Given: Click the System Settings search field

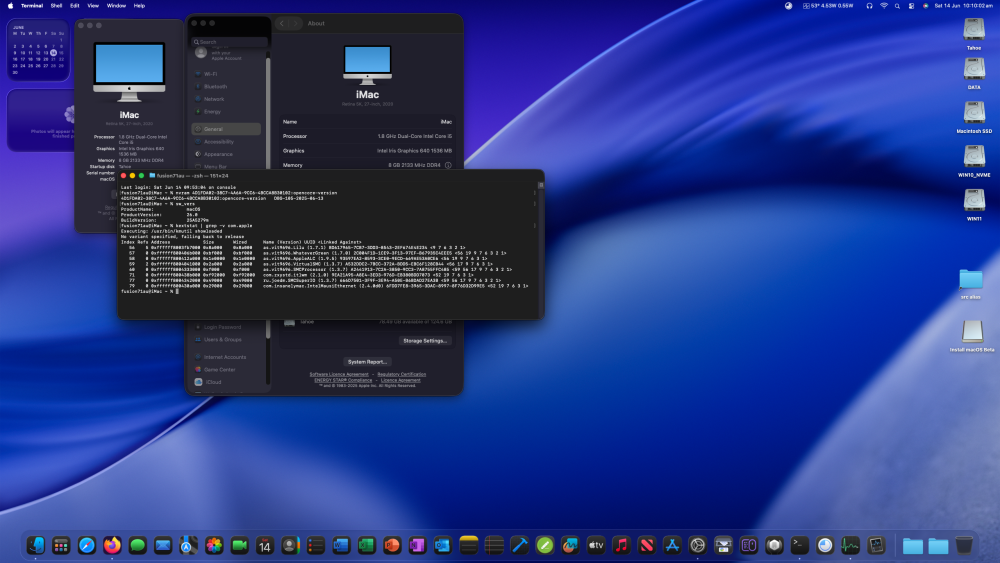Looking at the screenshot, I should [x=230, y=42].
